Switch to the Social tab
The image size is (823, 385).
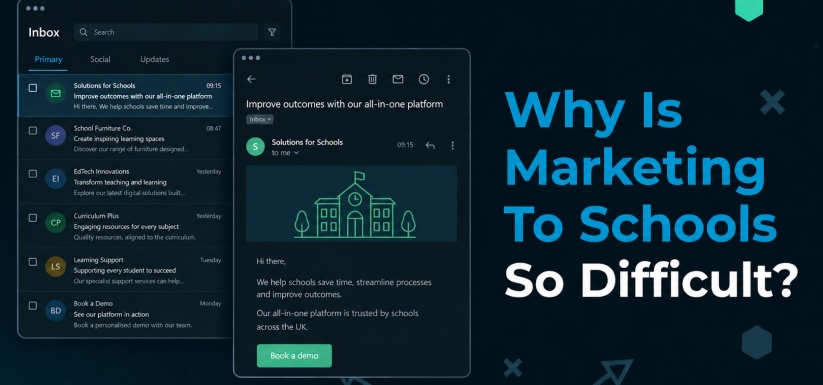point(100,60)
